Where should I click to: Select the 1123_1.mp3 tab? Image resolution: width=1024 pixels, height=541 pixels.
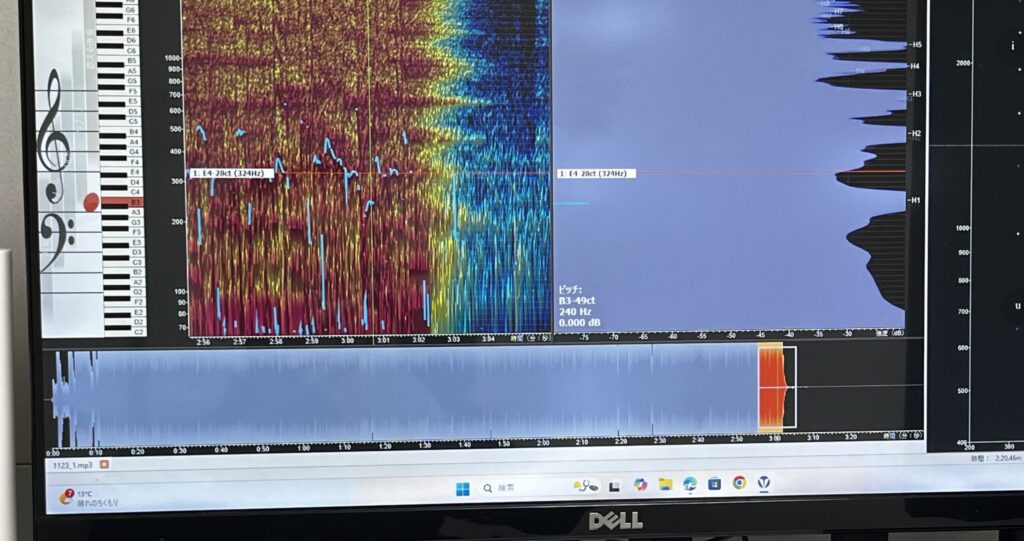72,465
